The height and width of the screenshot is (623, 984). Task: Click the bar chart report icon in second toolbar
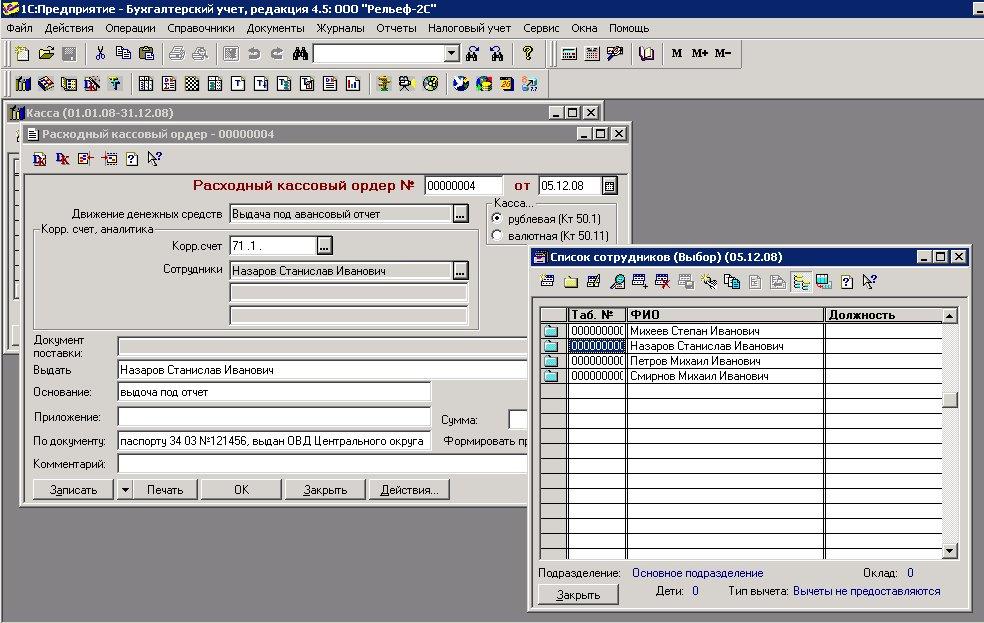tap(353, 83)
